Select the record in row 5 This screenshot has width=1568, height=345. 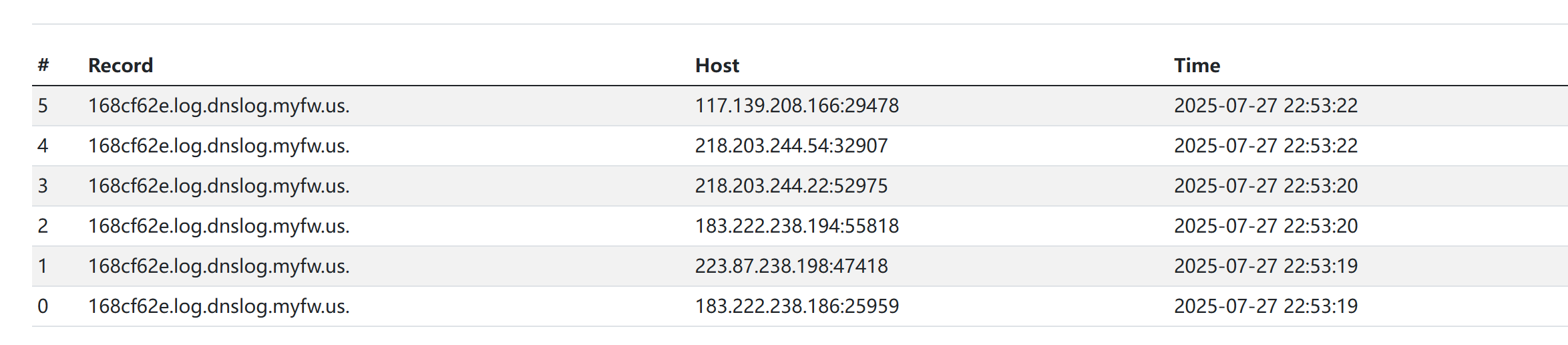tap(218, 106)
